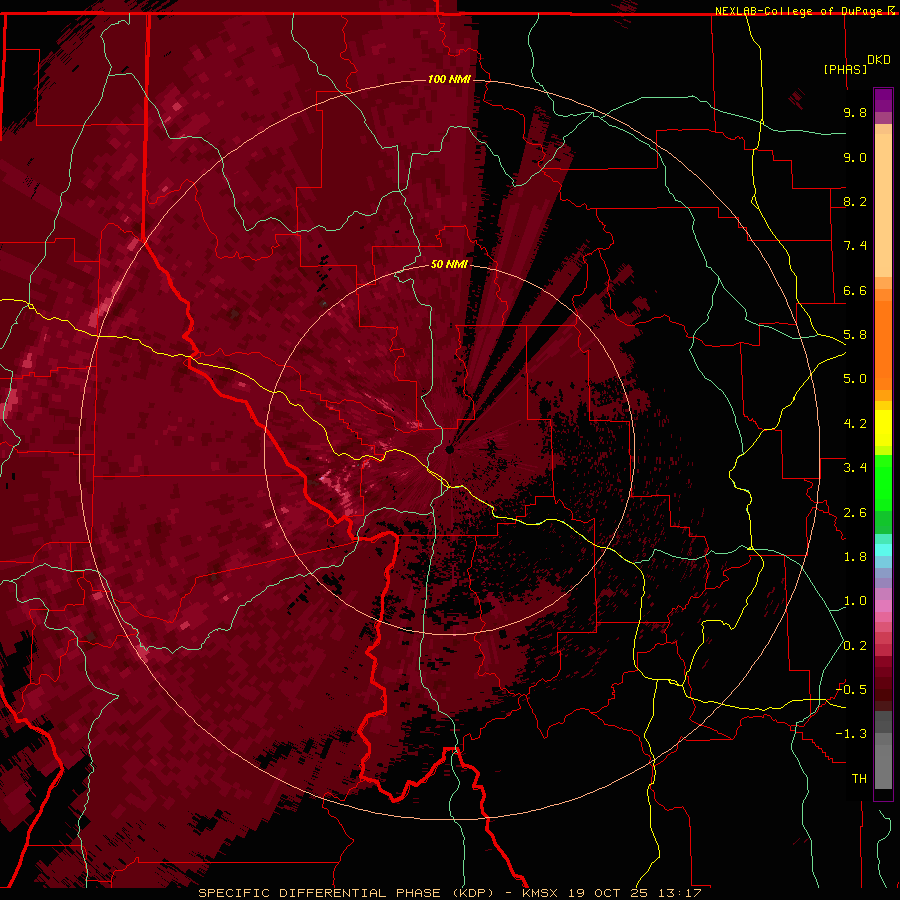Image resolution: width=900 pixels, height=900 pixels.
Task: Click the pink section of the color bar
Action: [x=883, y=606]
